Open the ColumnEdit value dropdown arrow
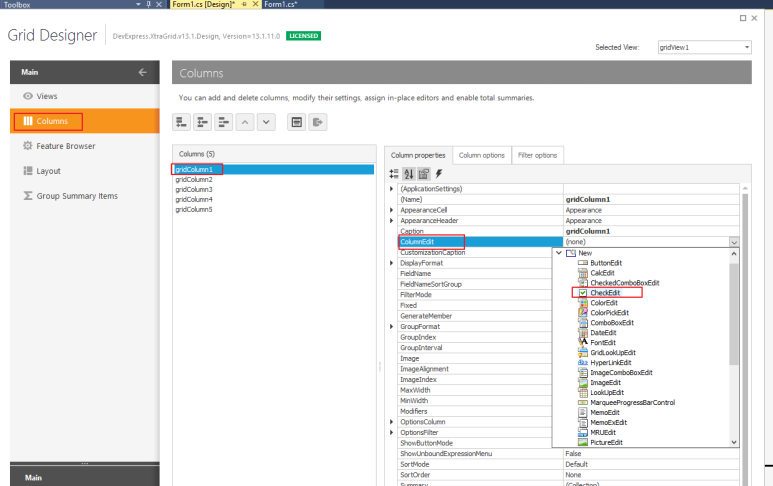This screenshot has height=486, width=773. [x=734, y=242]
